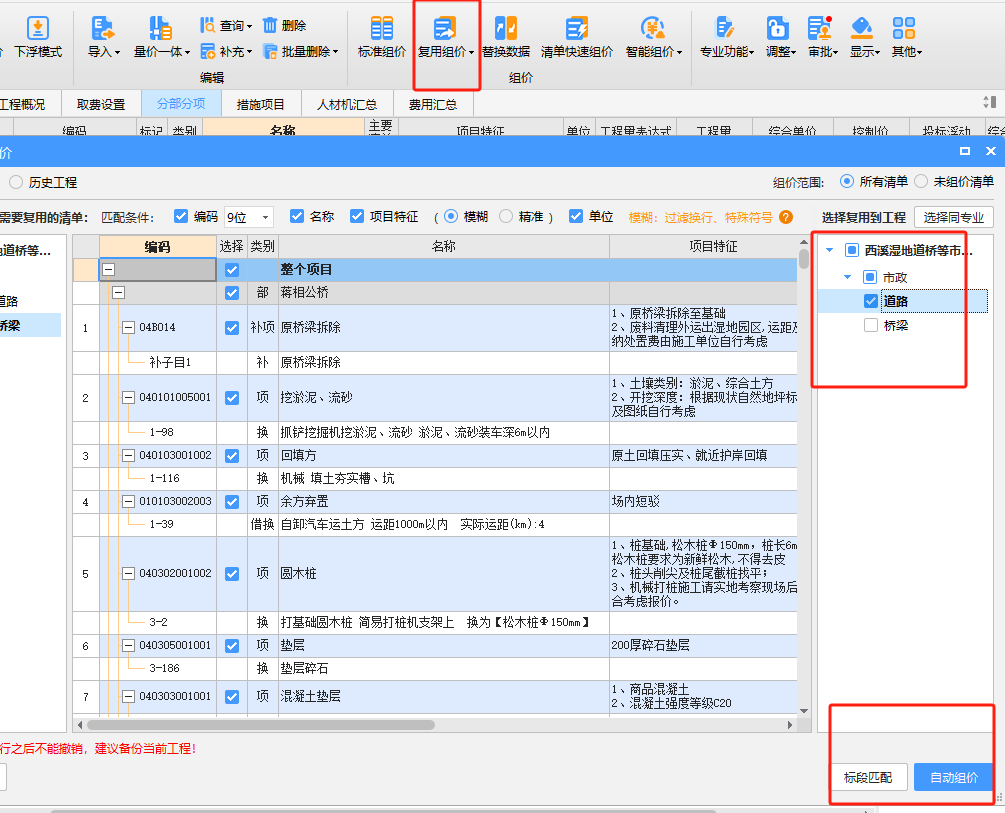This screenshot has width=1005, height=813.
Task: Click the 量价一体 icon
Action: [x=160, y=29]
